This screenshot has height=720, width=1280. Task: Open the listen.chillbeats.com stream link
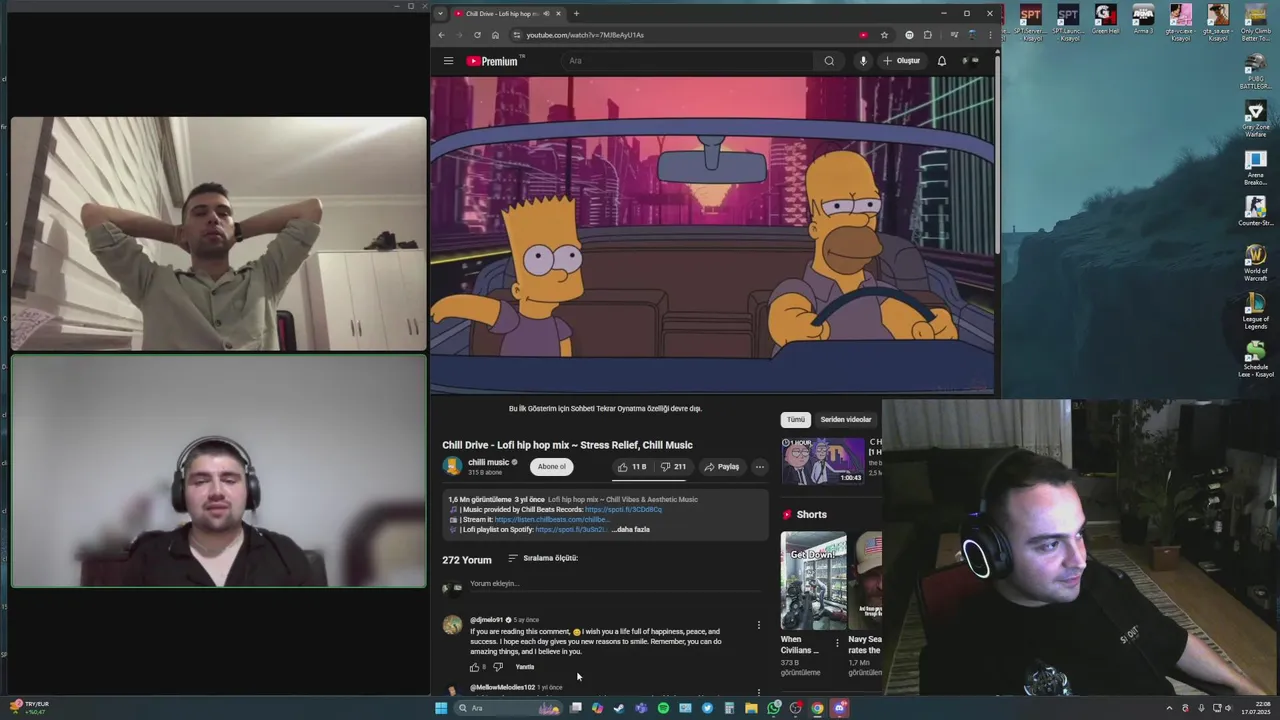[551, 519]
